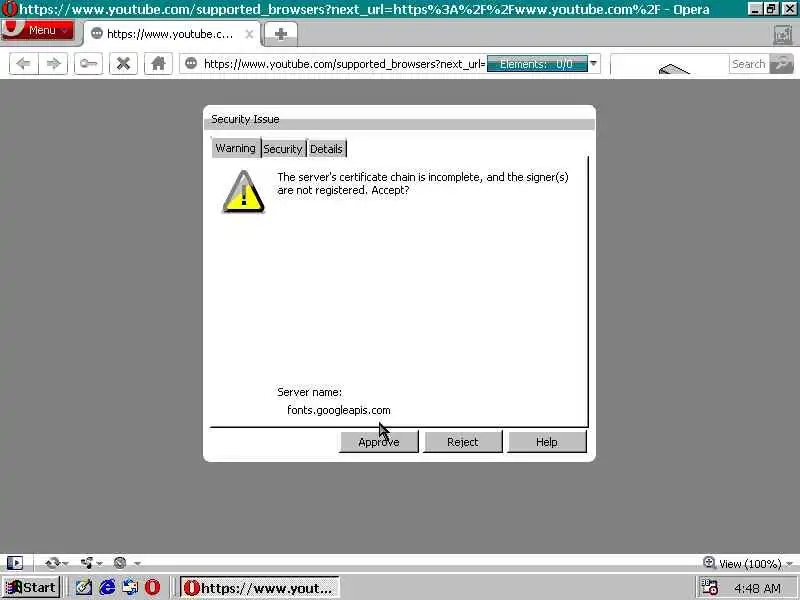Viewport: 800px width, 600px height.
Task: Click the password wand key icon
Action: (x=88, y=64)
